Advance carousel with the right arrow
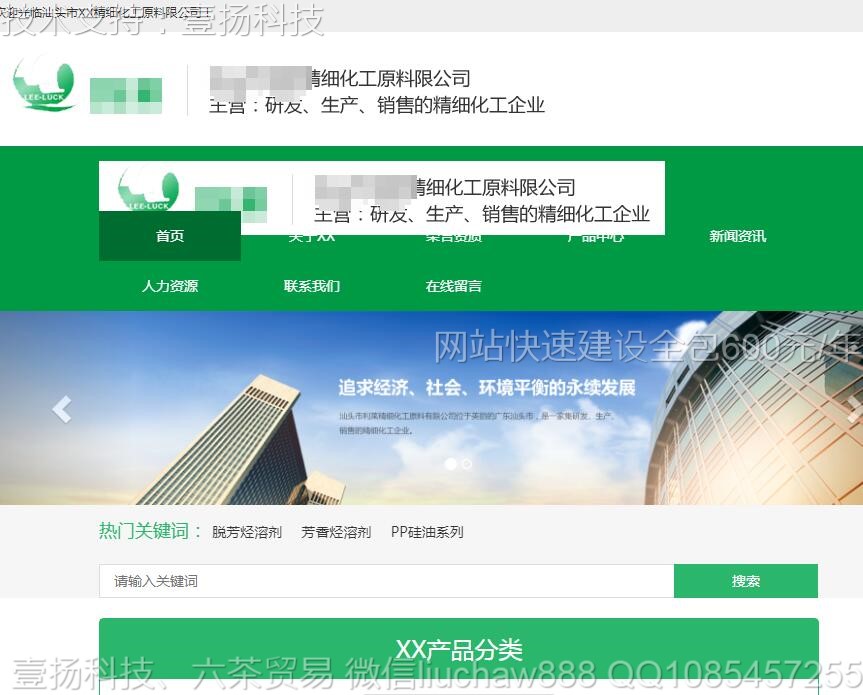The width and height of the screenshot is (863, 695). (852, 409)
